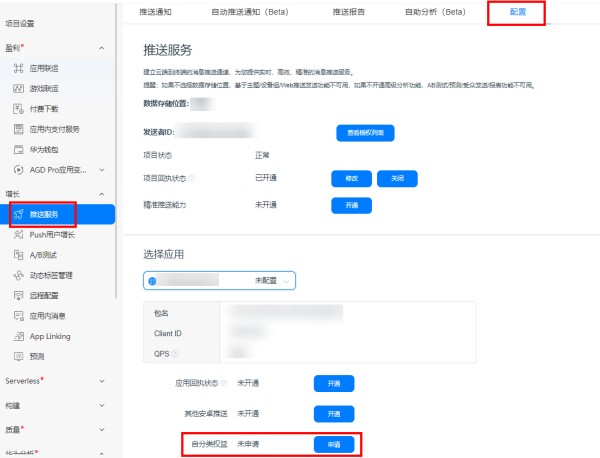Open 远程配置 via its icon
600x458 pixels.
tap(18, 295)
